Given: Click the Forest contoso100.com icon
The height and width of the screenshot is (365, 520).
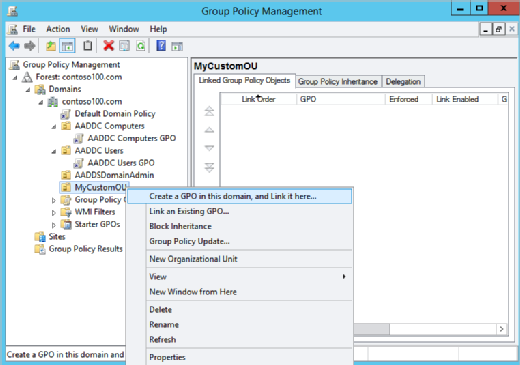Looking at the screenshot, I should [x=27, y=77].
